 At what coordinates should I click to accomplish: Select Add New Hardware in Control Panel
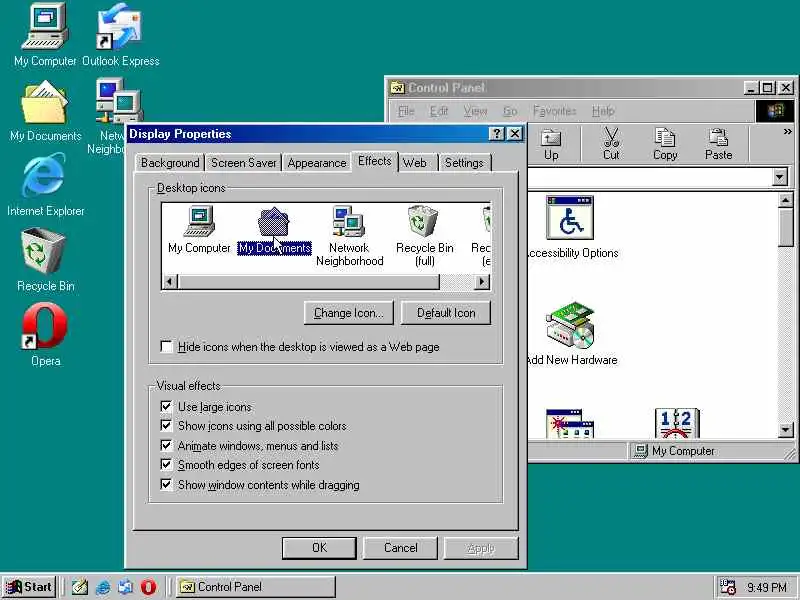tap(570, 334)
